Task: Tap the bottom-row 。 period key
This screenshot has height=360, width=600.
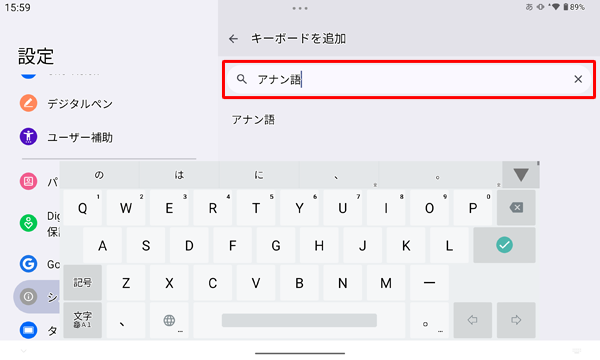Action: click(429, 320)
